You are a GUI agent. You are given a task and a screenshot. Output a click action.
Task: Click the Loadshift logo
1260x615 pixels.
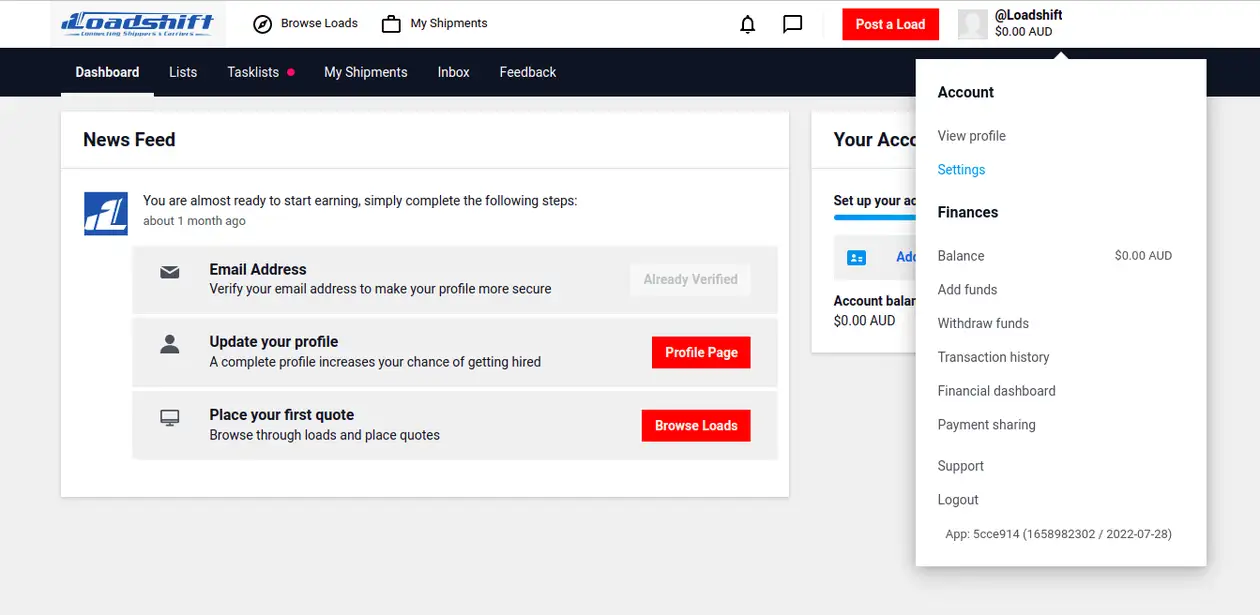[138, 24]
